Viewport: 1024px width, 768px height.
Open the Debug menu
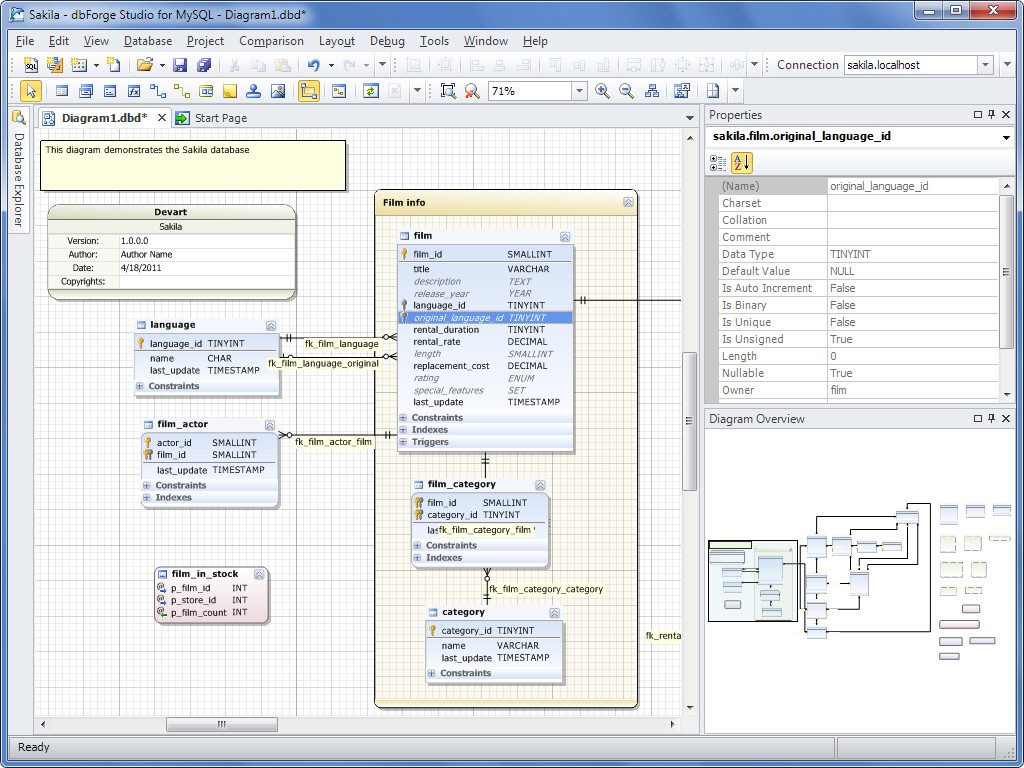[x=387, y=40]
